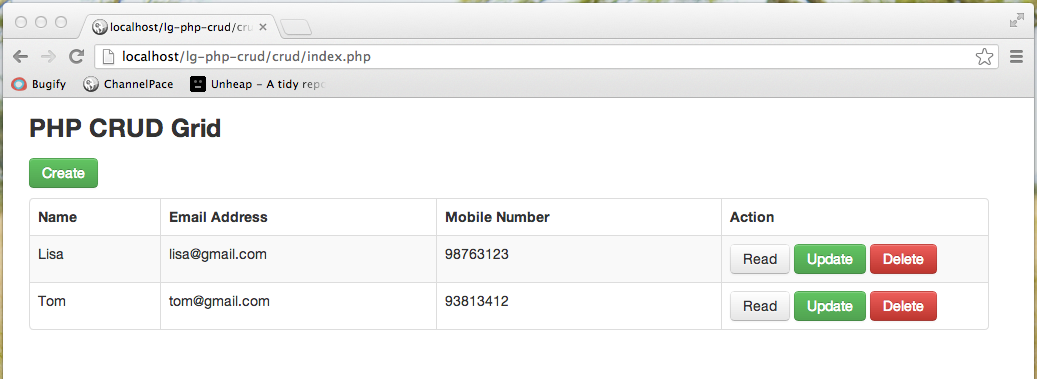Click the browser back arrow
Screen dimensions: 1037x379
tap(21, 57)
